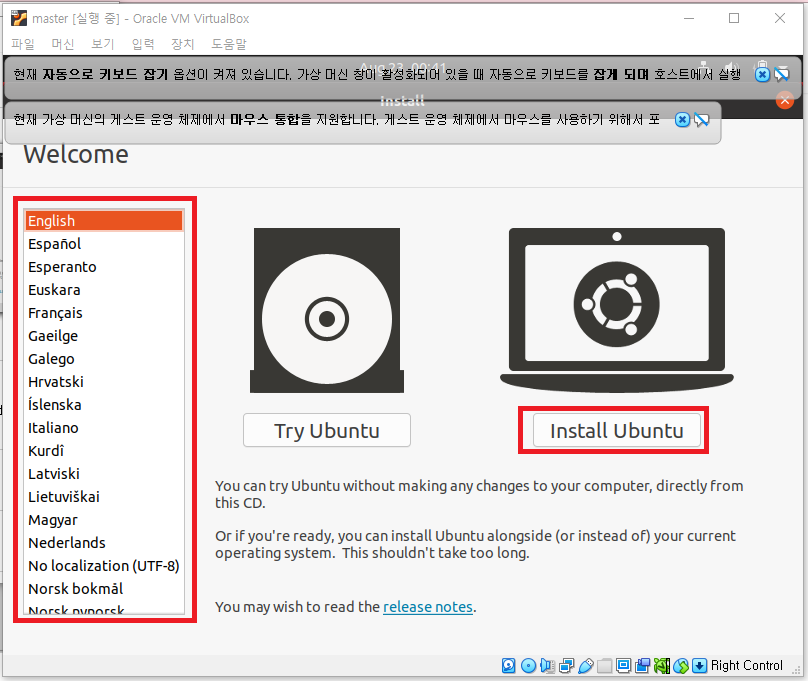
Task: Open the USB devices status bar icon
Action: tap(585, 666)
